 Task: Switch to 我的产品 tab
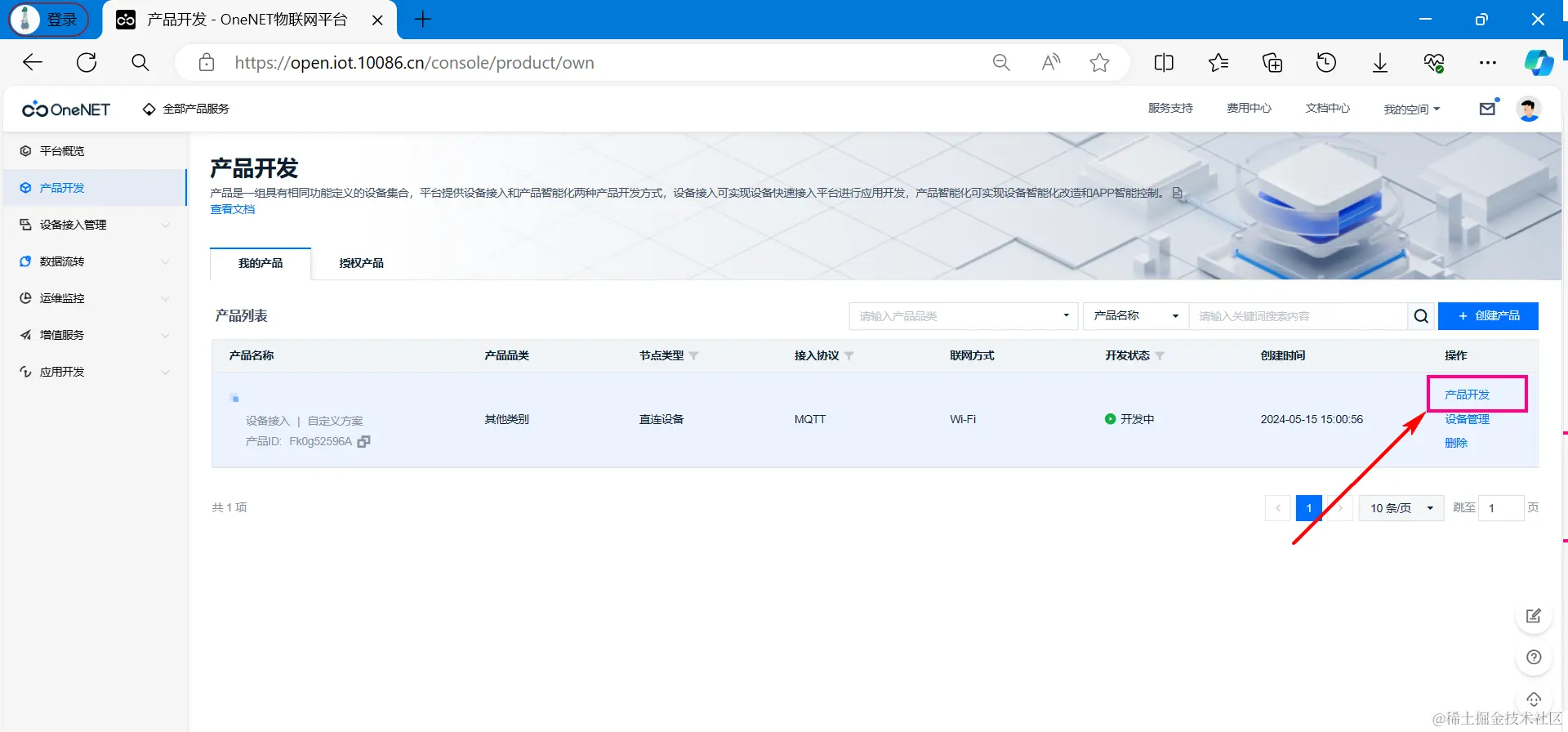[261, 263]
